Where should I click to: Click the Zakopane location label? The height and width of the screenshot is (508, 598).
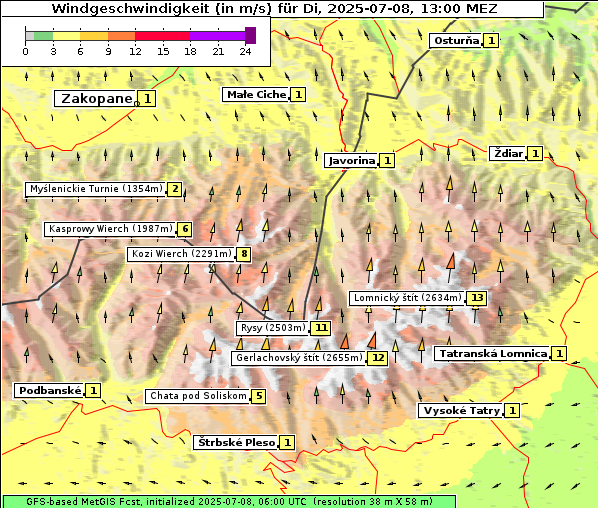[x=95, y=99]
